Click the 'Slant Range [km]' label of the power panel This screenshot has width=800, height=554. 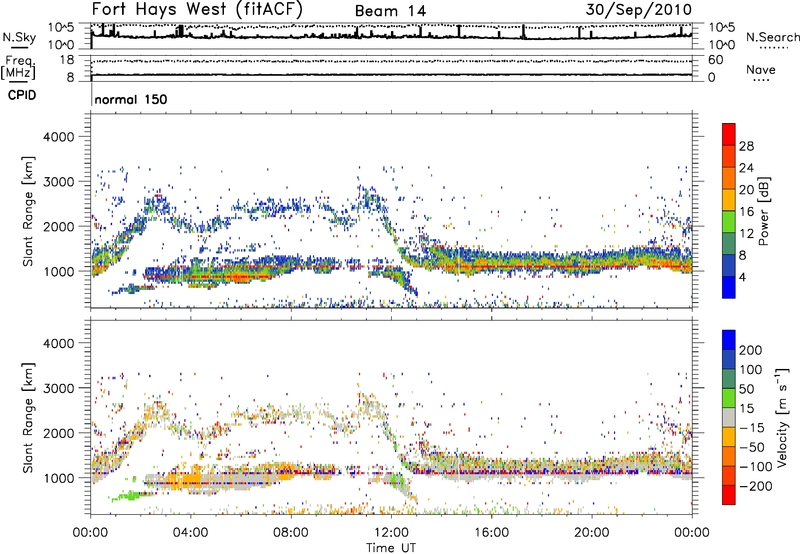click(28, 211)
